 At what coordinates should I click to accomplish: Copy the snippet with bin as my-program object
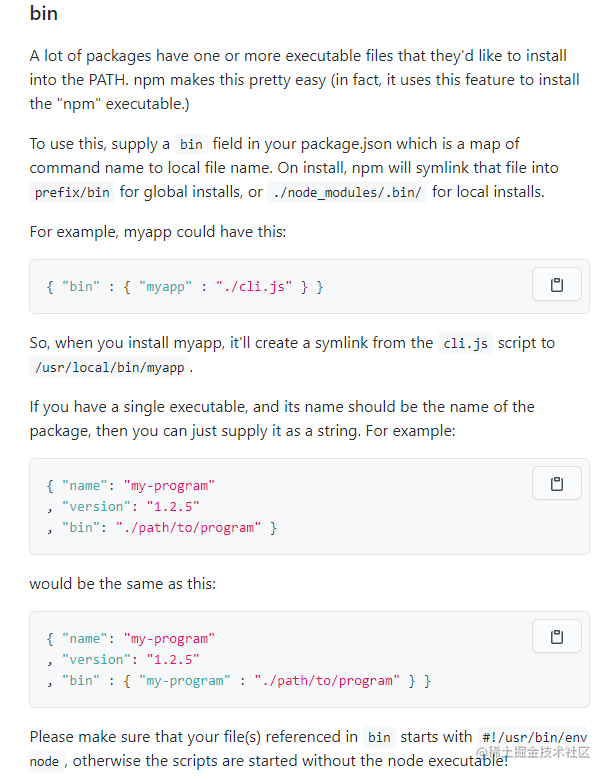tap(556, 636)
